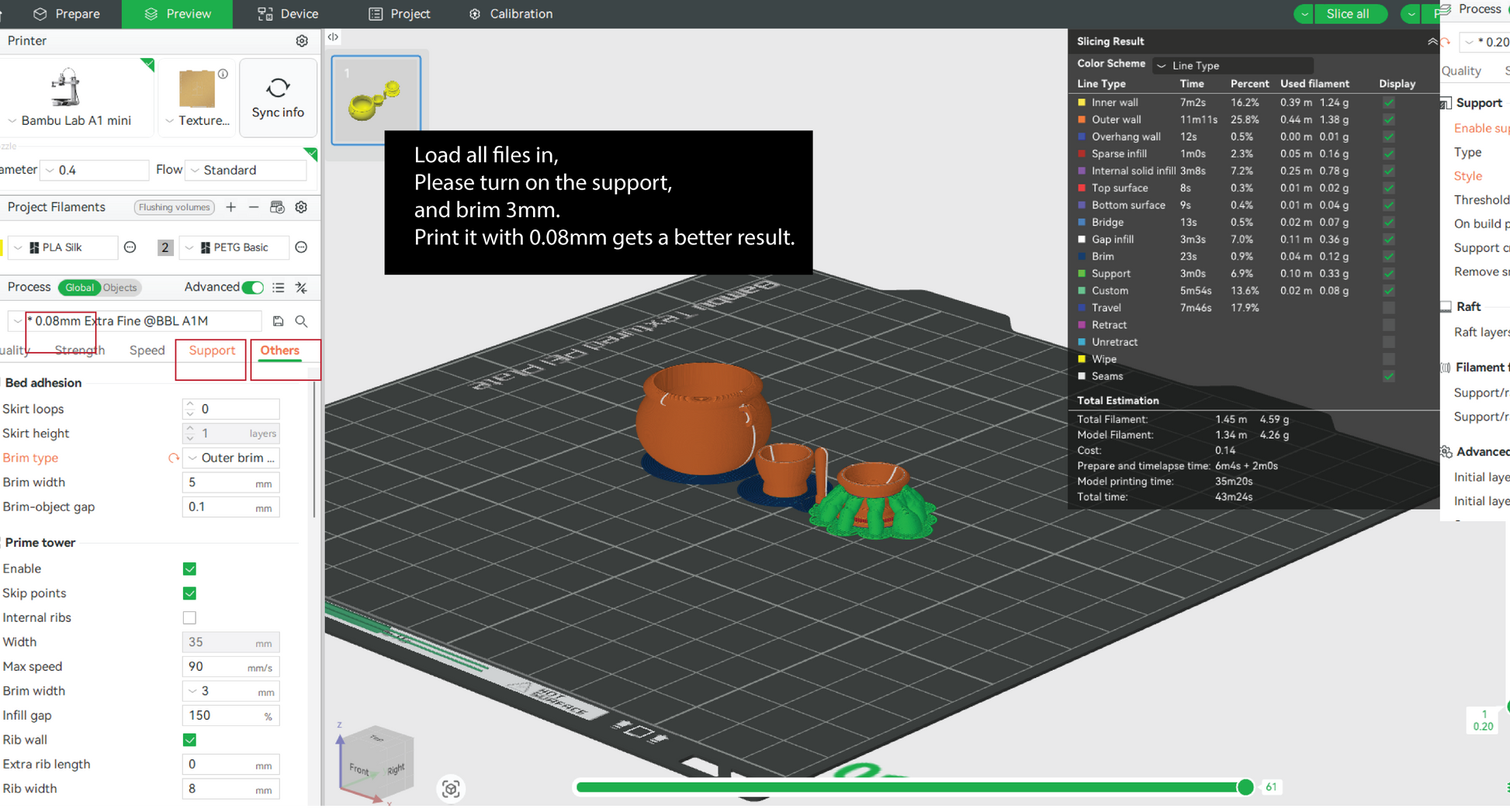The image size is (1510, 812).
Task: Remove a project filament with minus icon
Action: pos(254,207)
